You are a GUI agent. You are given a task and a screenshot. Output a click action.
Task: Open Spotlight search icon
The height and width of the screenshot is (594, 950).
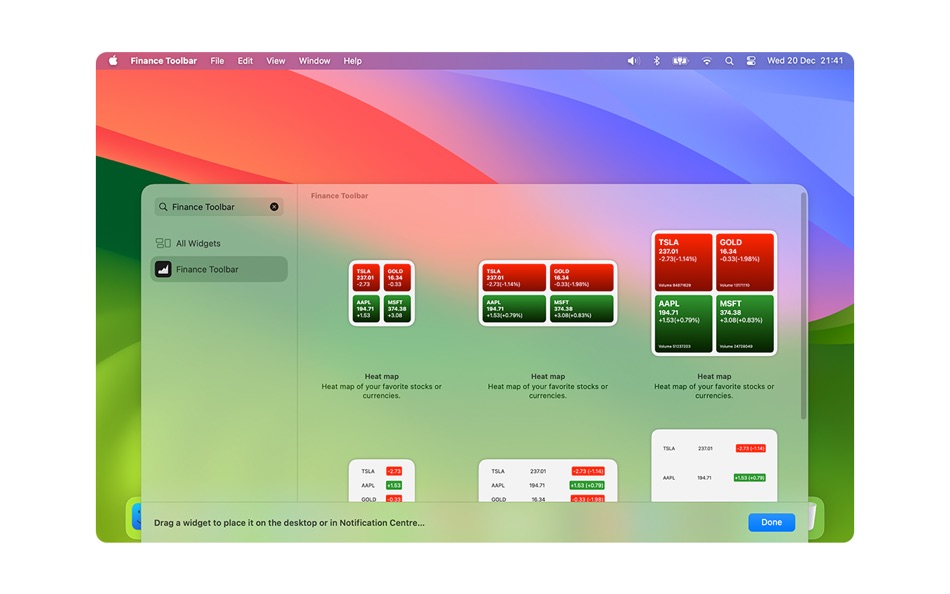(x=729, y=61)
